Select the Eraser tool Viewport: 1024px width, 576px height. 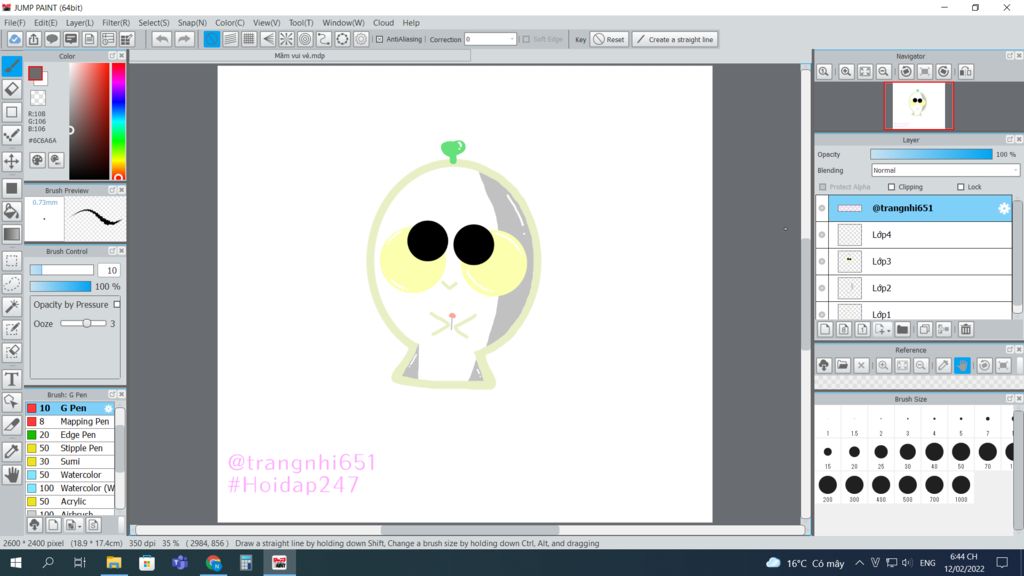(x=12, y=89)
